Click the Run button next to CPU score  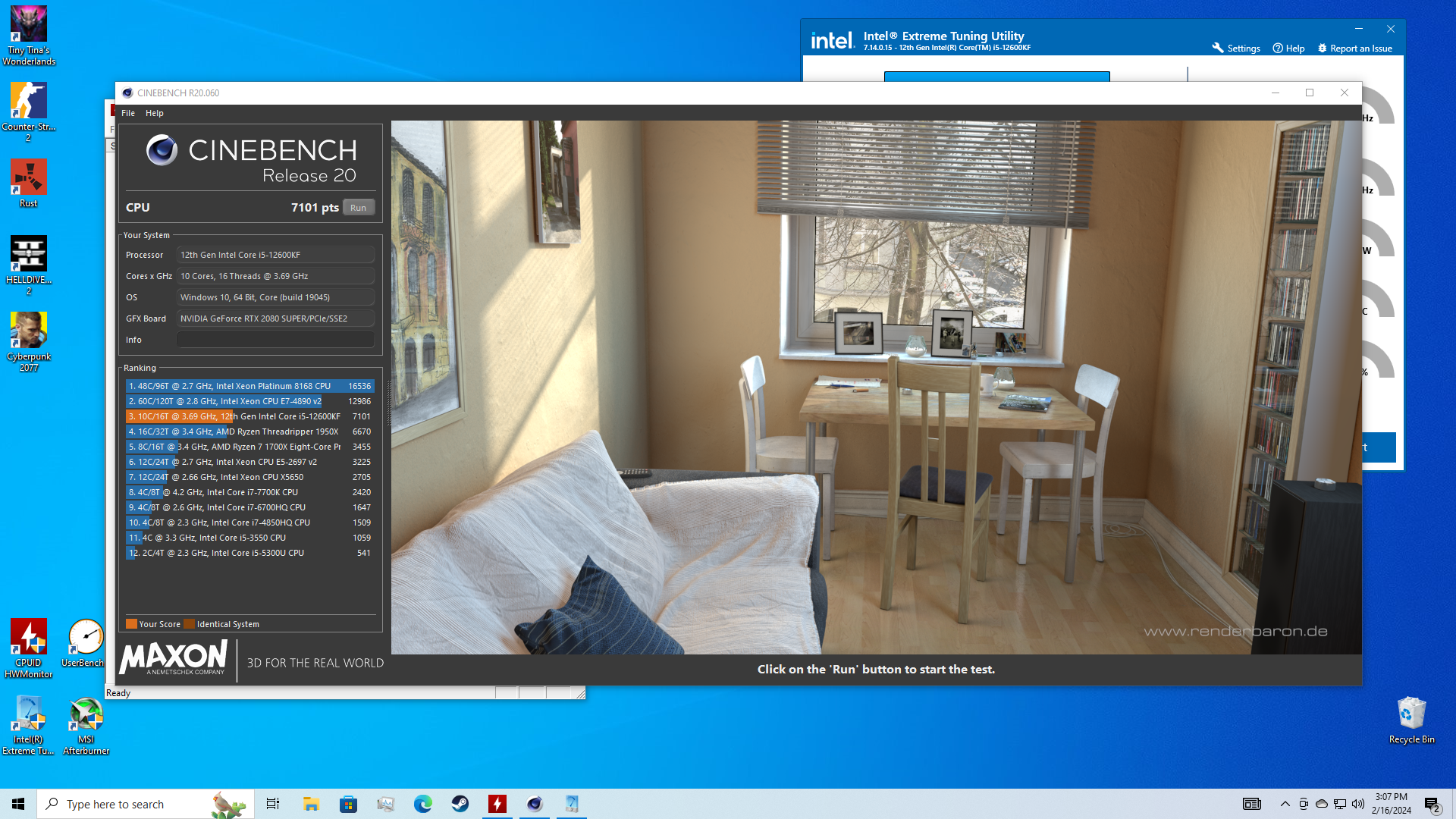coord(359,208)
